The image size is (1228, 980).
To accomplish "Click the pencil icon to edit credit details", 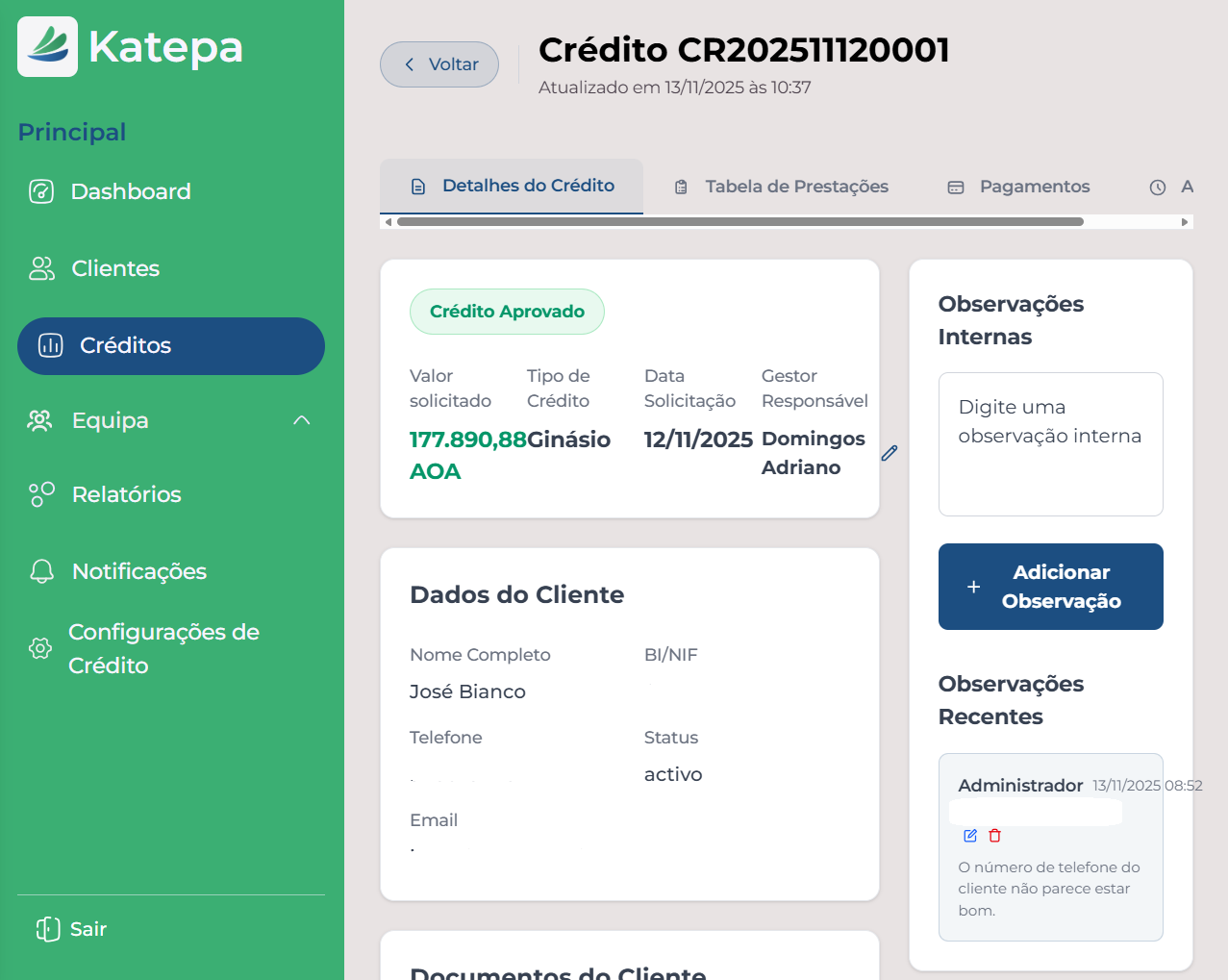I will pos(889,452).
